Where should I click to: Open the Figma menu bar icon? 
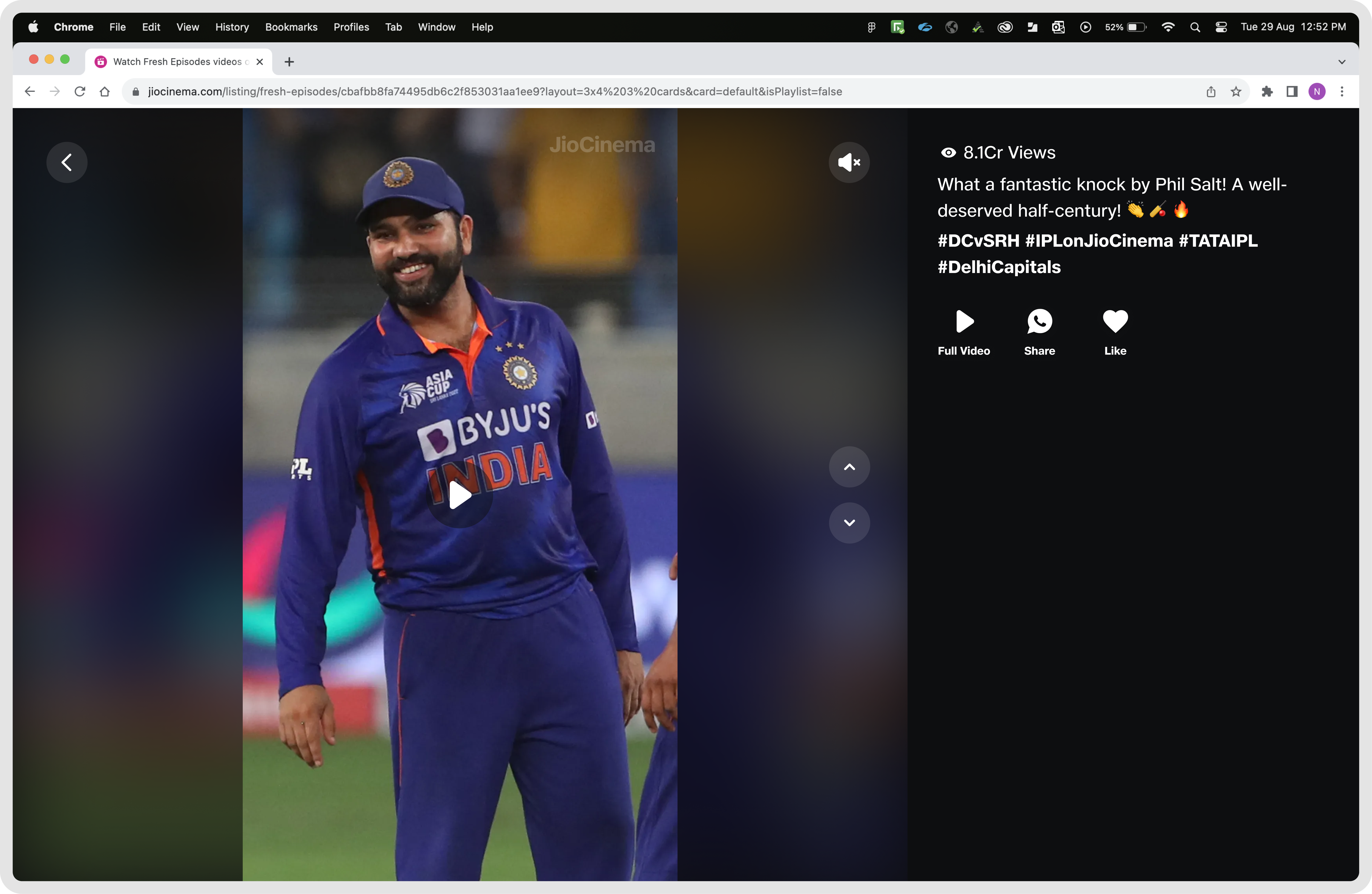pos(872,27)
